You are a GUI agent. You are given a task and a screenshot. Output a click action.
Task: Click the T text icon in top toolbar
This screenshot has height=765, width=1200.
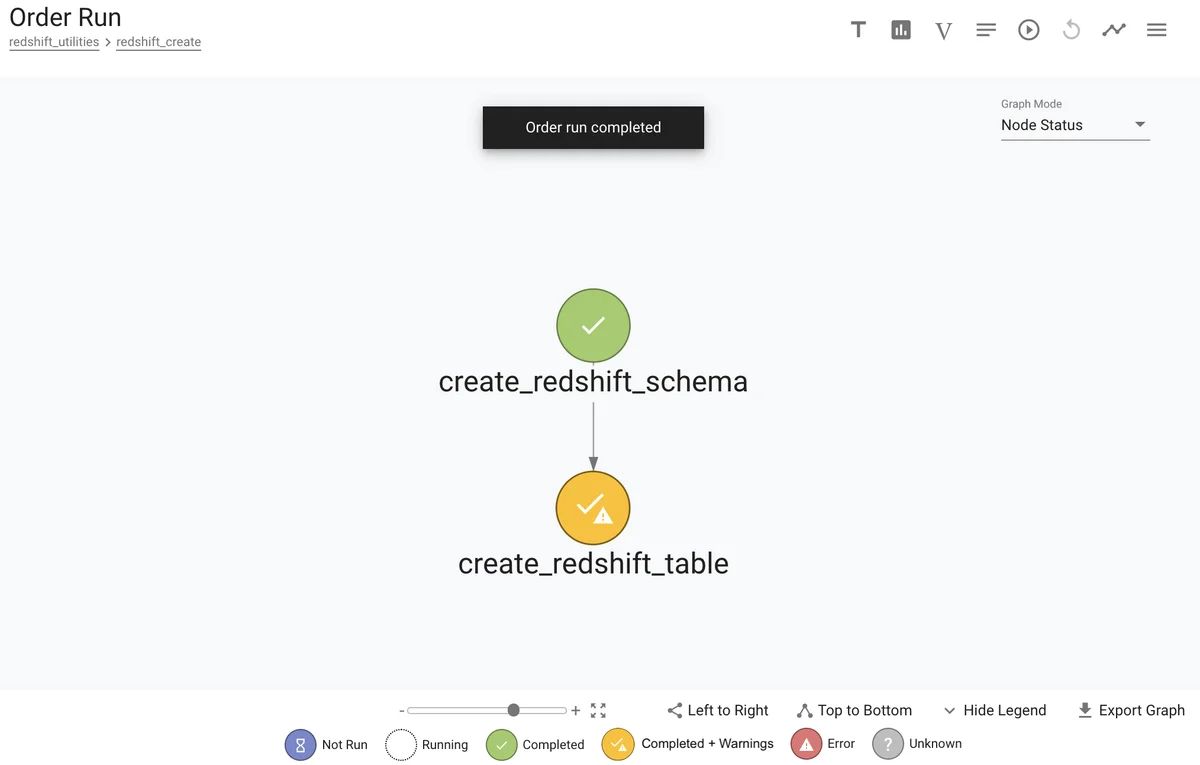[858, 30]
